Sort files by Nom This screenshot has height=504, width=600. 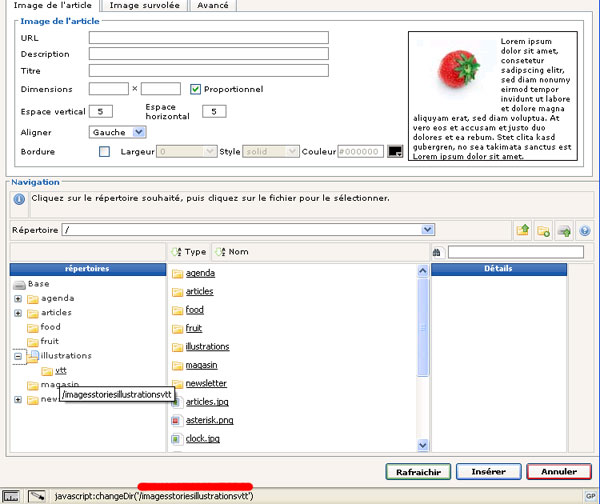click(232, 252)
